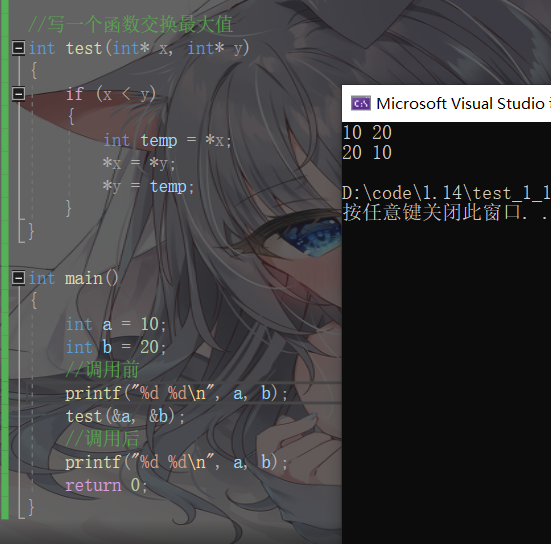Click the condition x < y

(126, 94)
